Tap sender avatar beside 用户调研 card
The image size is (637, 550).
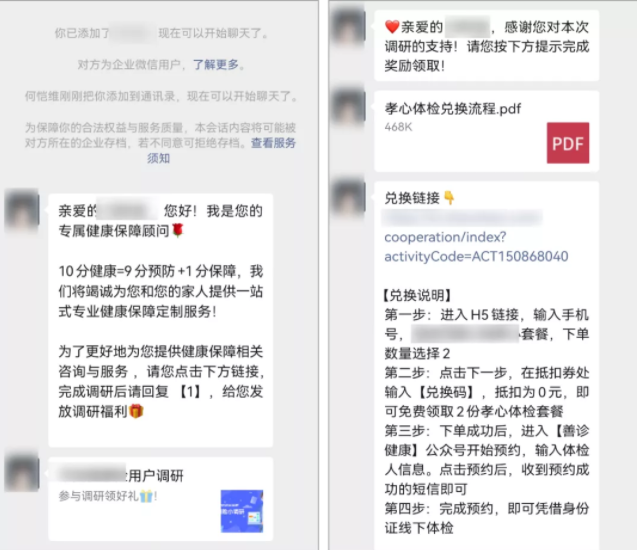point(22,472)
